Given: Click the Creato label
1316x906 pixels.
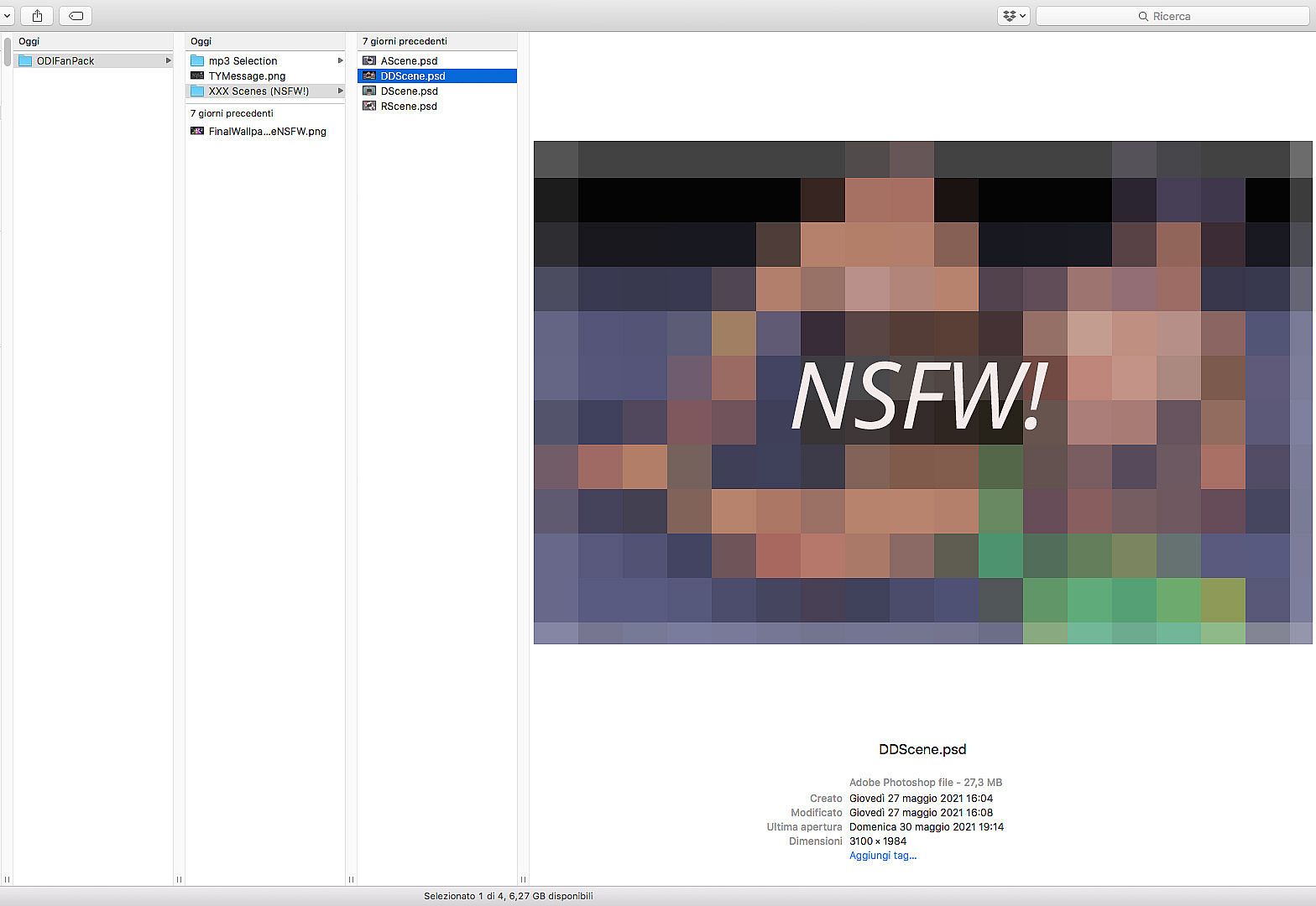Looking at the screenshot, I should [x=826, y=799].
